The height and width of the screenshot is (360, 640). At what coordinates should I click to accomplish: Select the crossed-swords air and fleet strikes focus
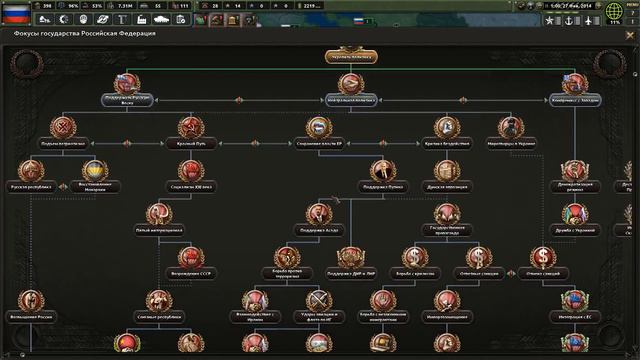319,306
